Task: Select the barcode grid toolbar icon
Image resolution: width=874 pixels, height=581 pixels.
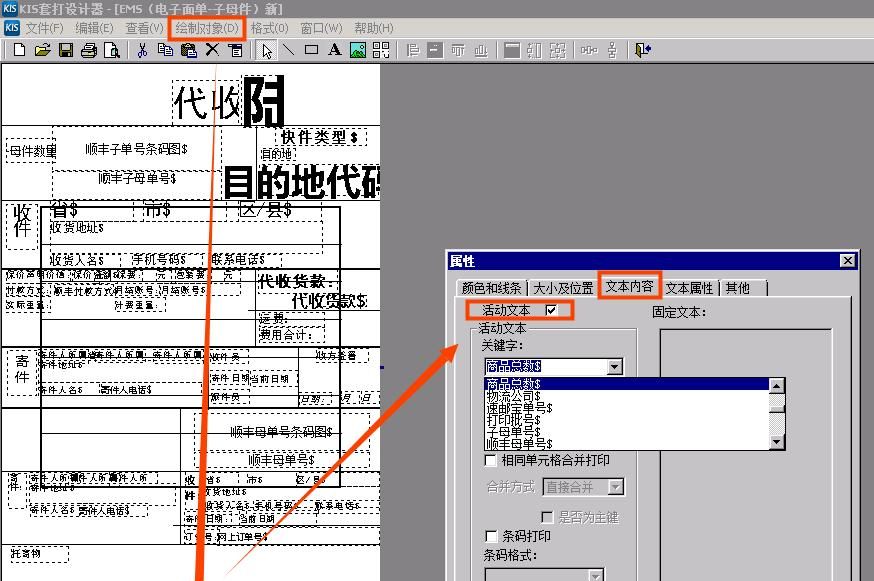Action: [382, 50]
